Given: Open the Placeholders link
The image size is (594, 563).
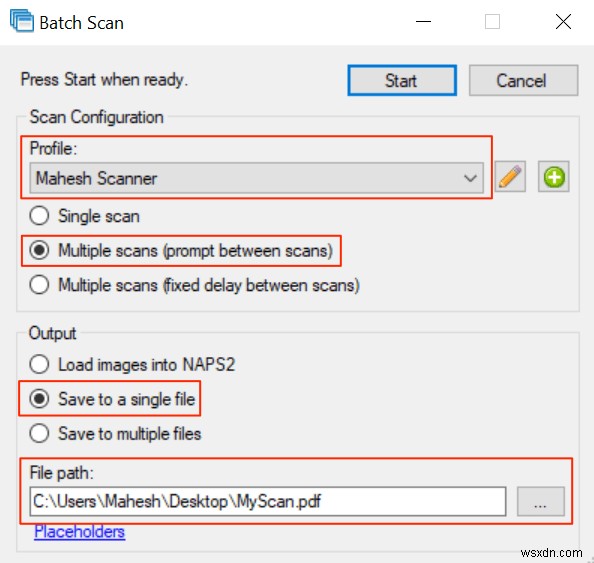Looking at the screenshot, I should [80, 532].
